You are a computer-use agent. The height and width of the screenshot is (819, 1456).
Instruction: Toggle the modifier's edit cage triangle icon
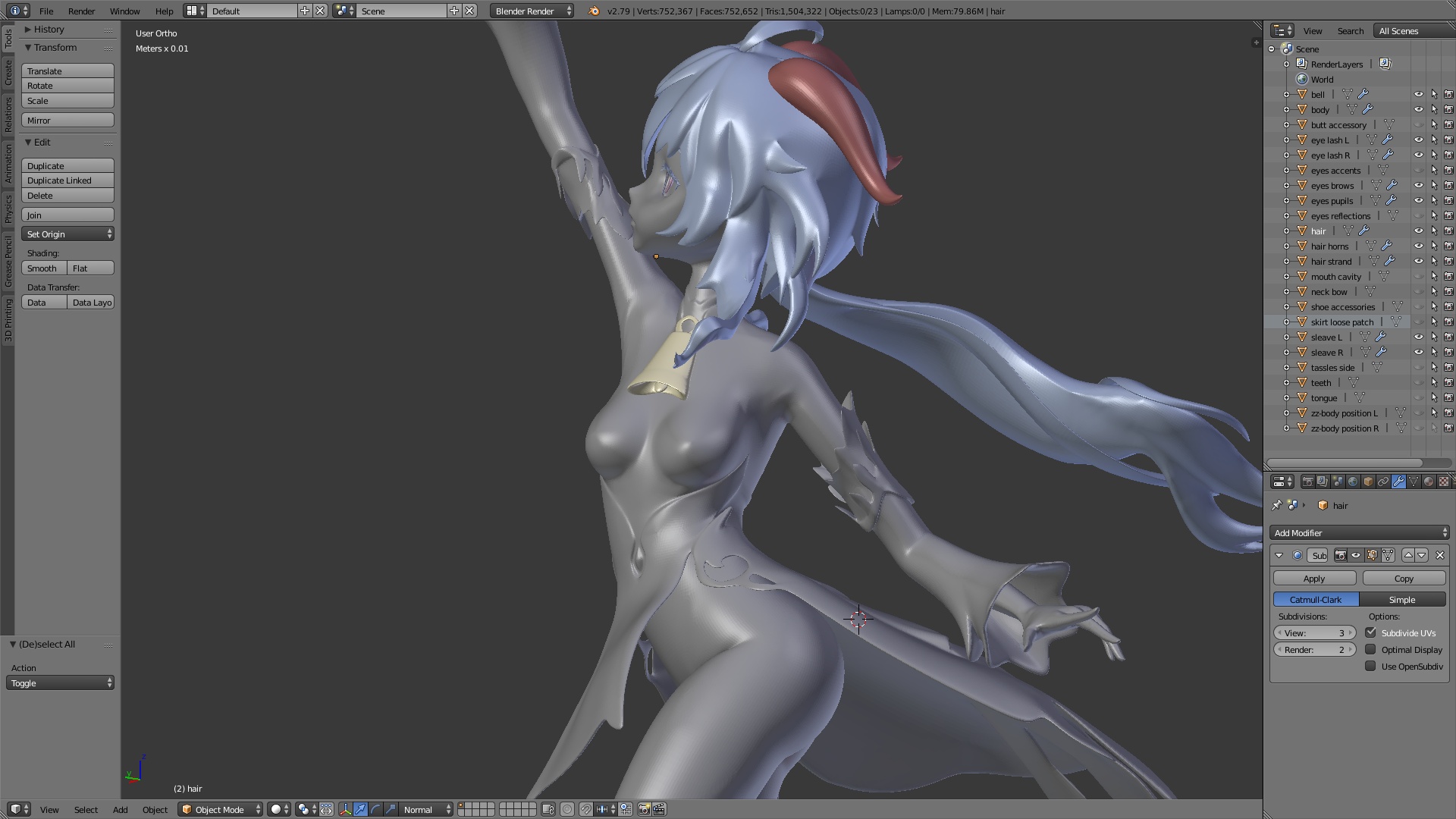1388,555
